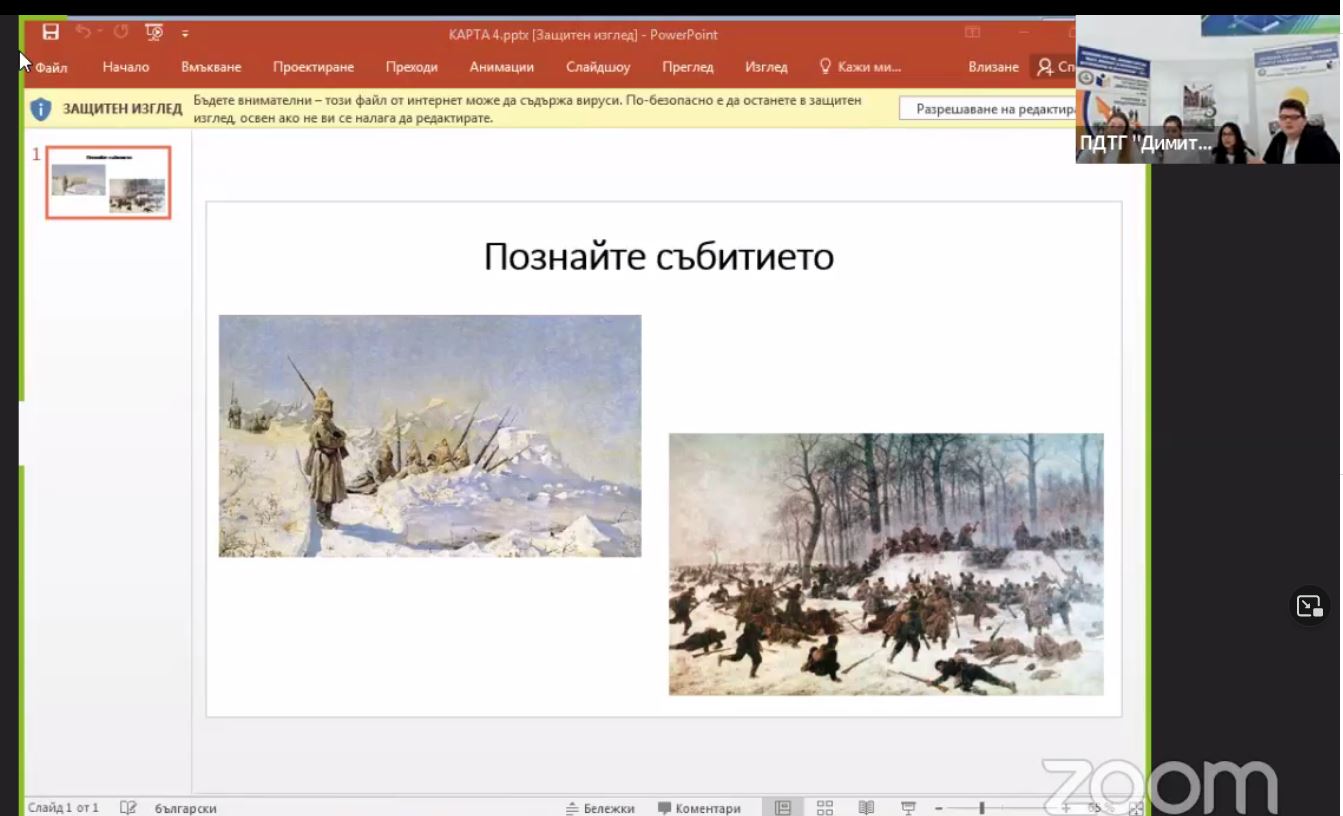Click the Влизане sign-in link

[x=993, y=67]
